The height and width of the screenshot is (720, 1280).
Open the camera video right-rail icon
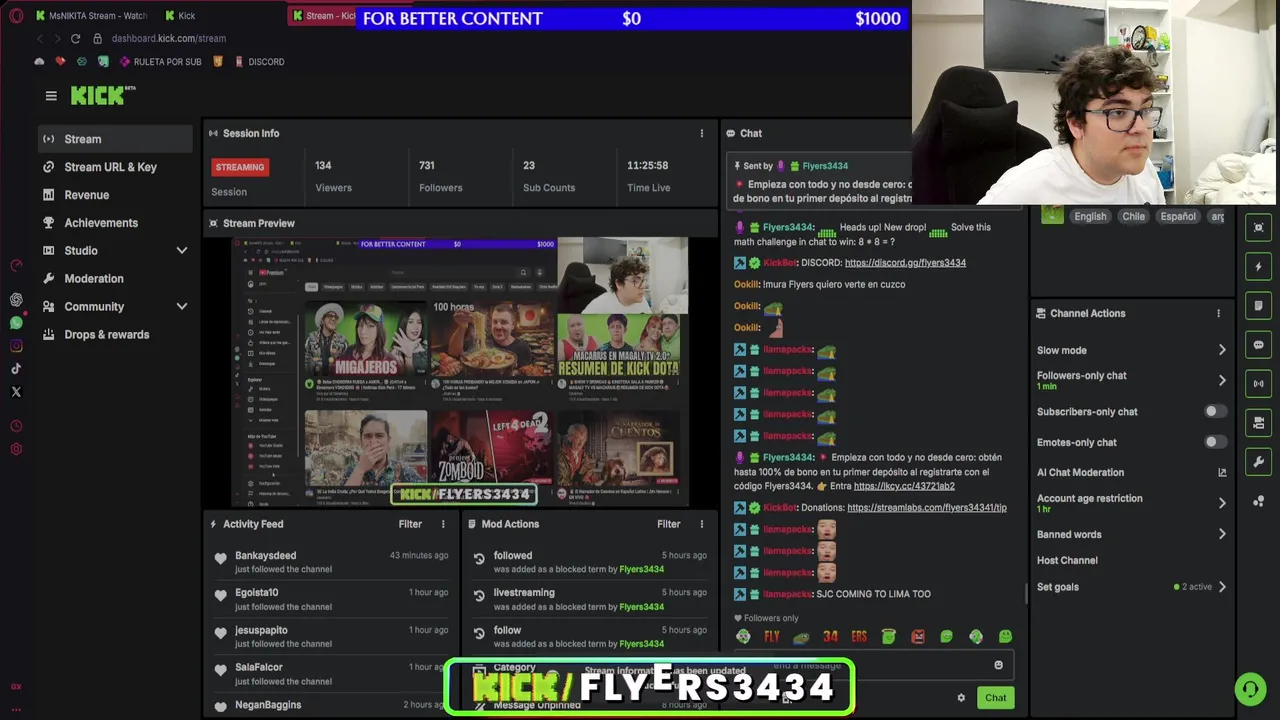[x=1258, y=422]
